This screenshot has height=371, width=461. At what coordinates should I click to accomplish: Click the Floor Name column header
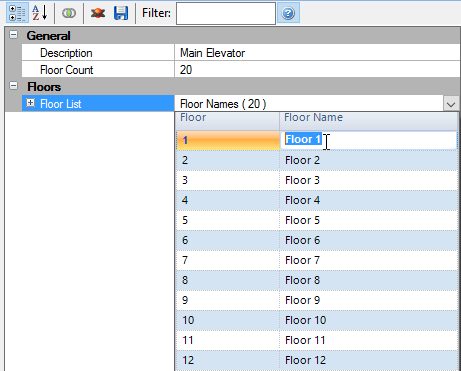368,121
